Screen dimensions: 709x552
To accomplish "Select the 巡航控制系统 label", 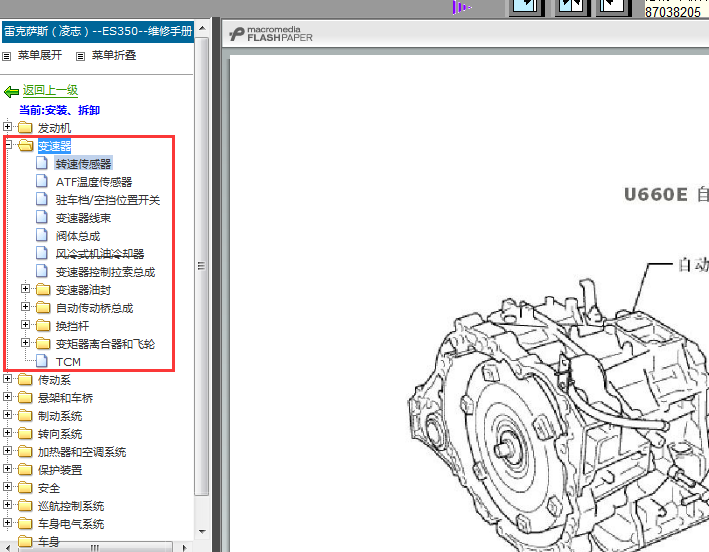I will click(x=71, y=506).
